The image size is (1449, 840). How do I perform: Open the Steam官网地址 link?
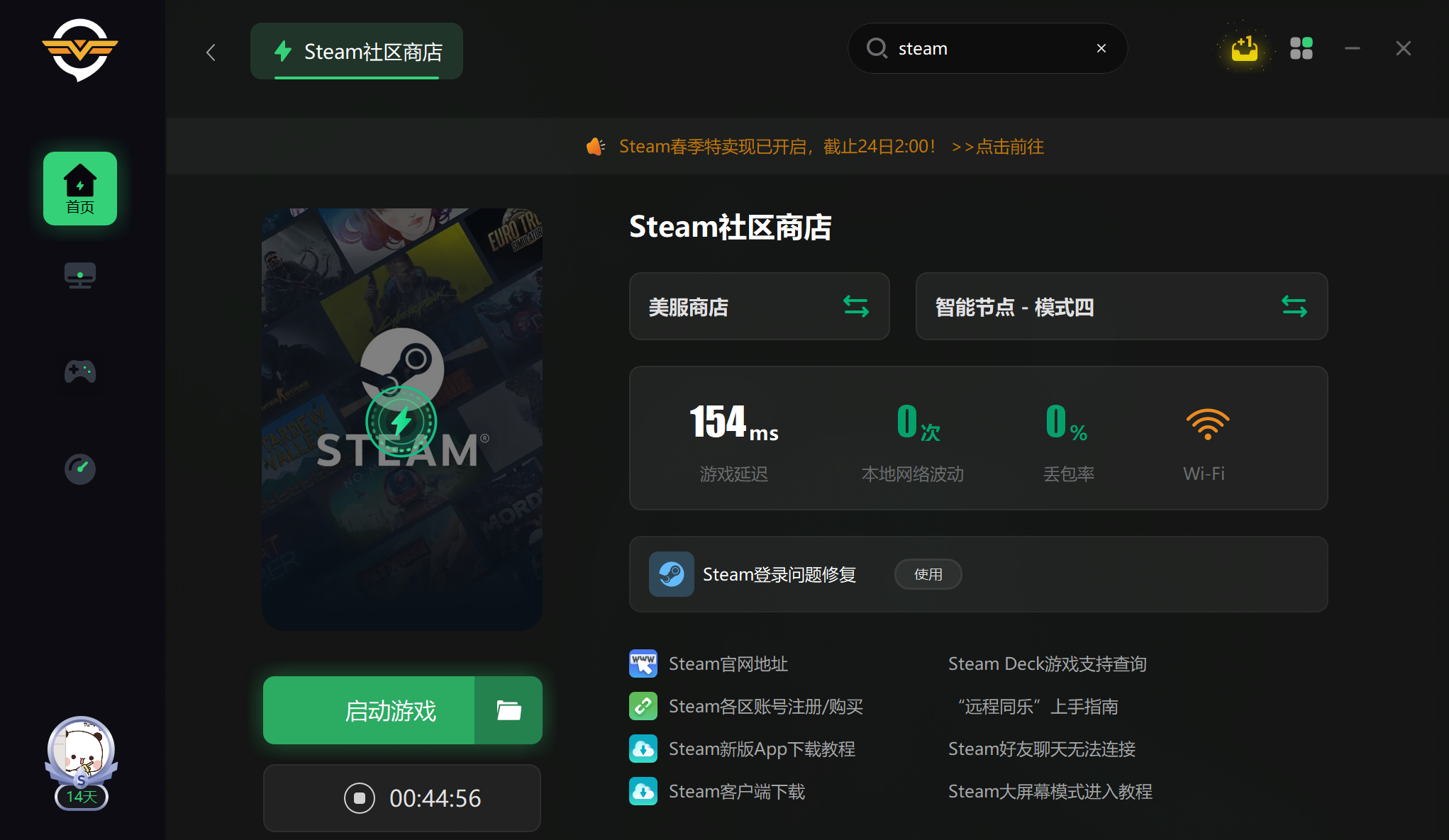(728, 664)
